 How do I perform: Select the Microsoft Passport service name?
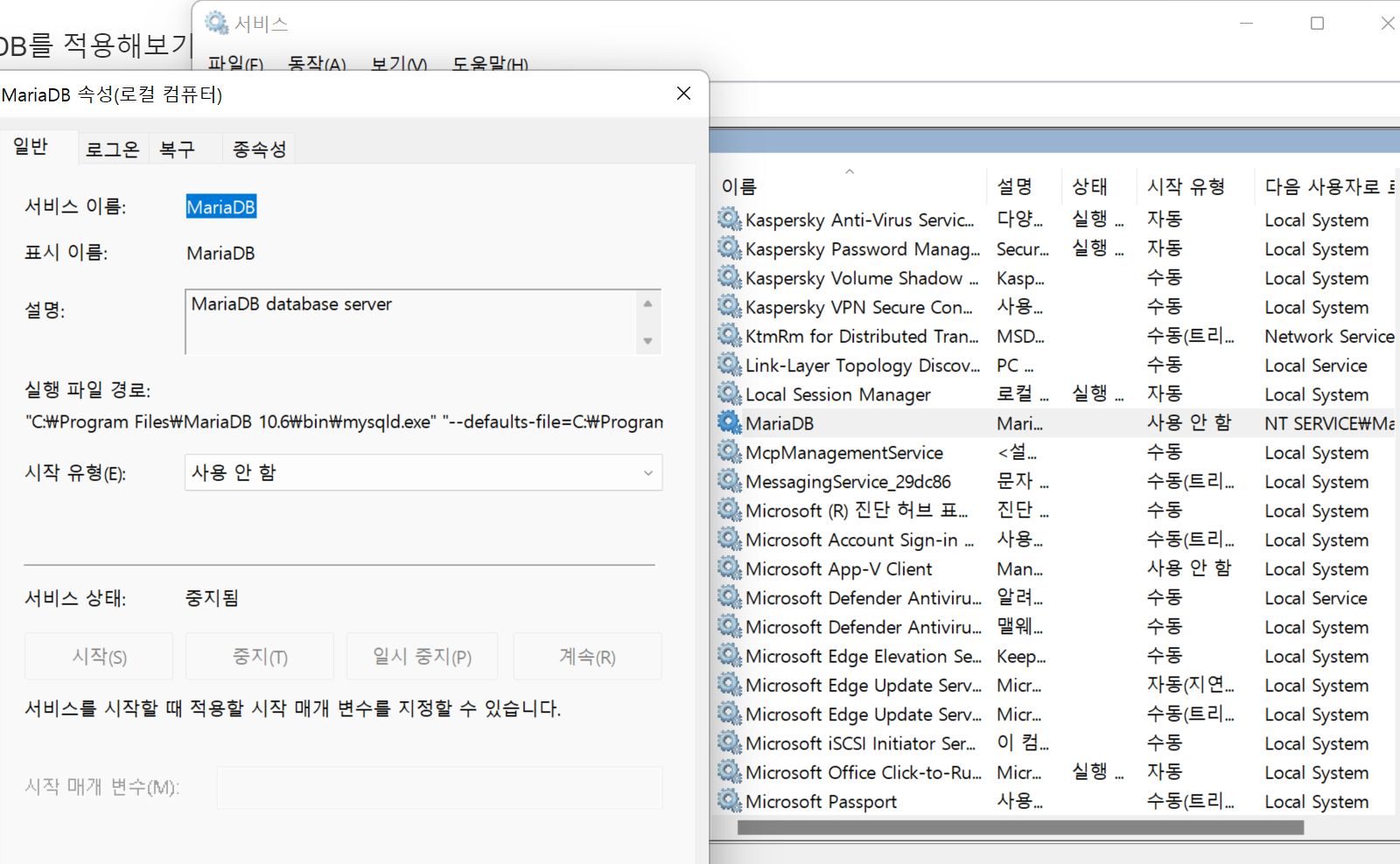[821, 801]
